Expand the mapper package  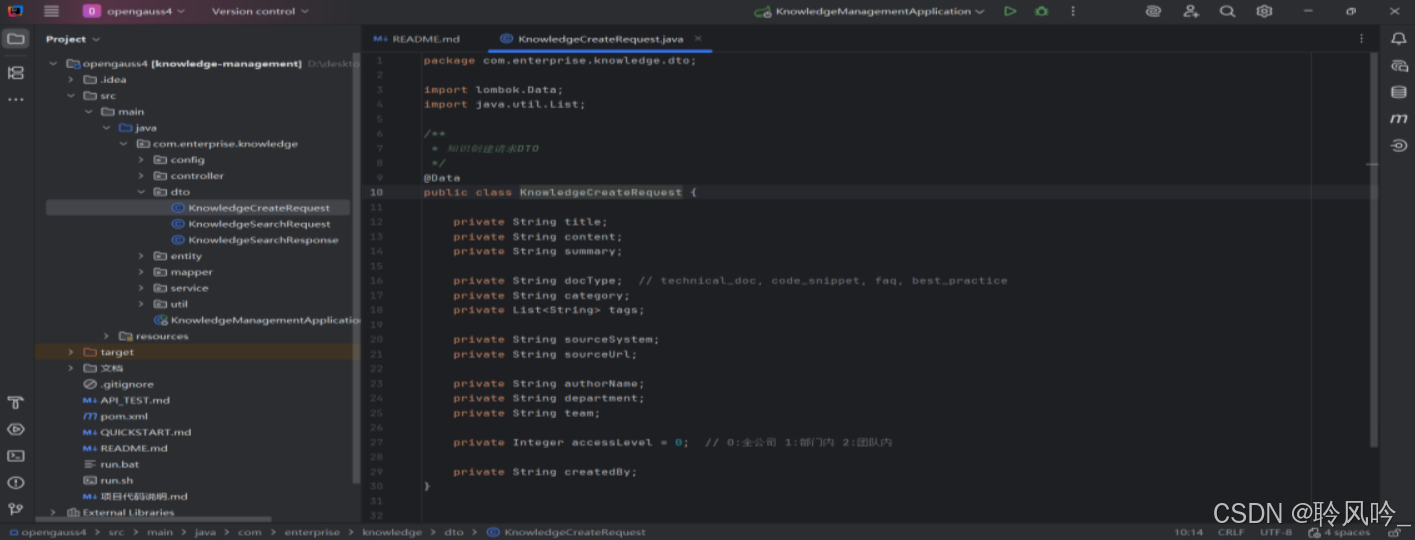pyautogui.click(x=142, y=272)
